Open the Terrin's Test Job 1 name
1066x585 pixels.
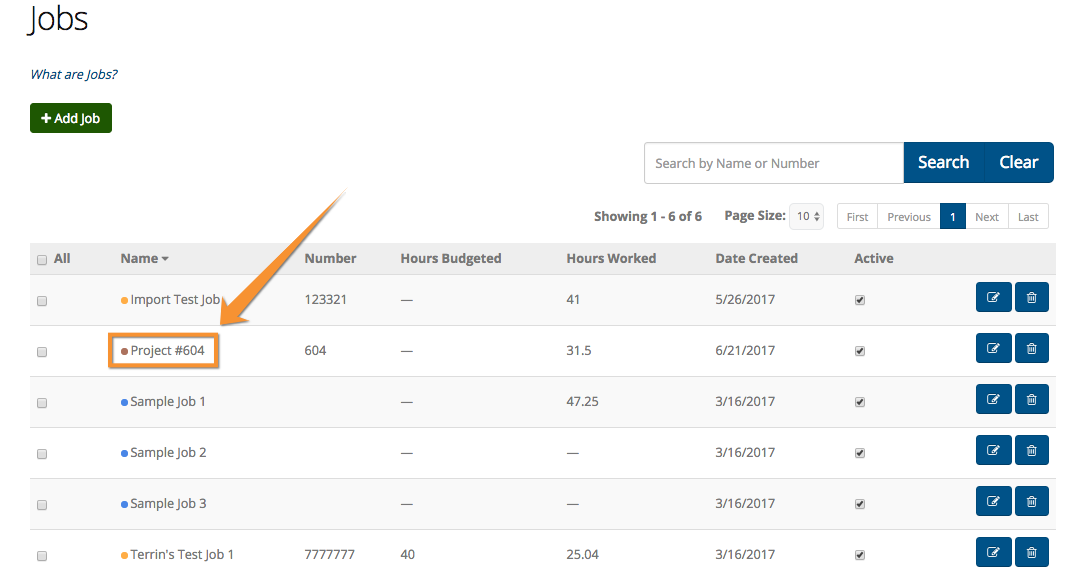[x=182, y=555]
